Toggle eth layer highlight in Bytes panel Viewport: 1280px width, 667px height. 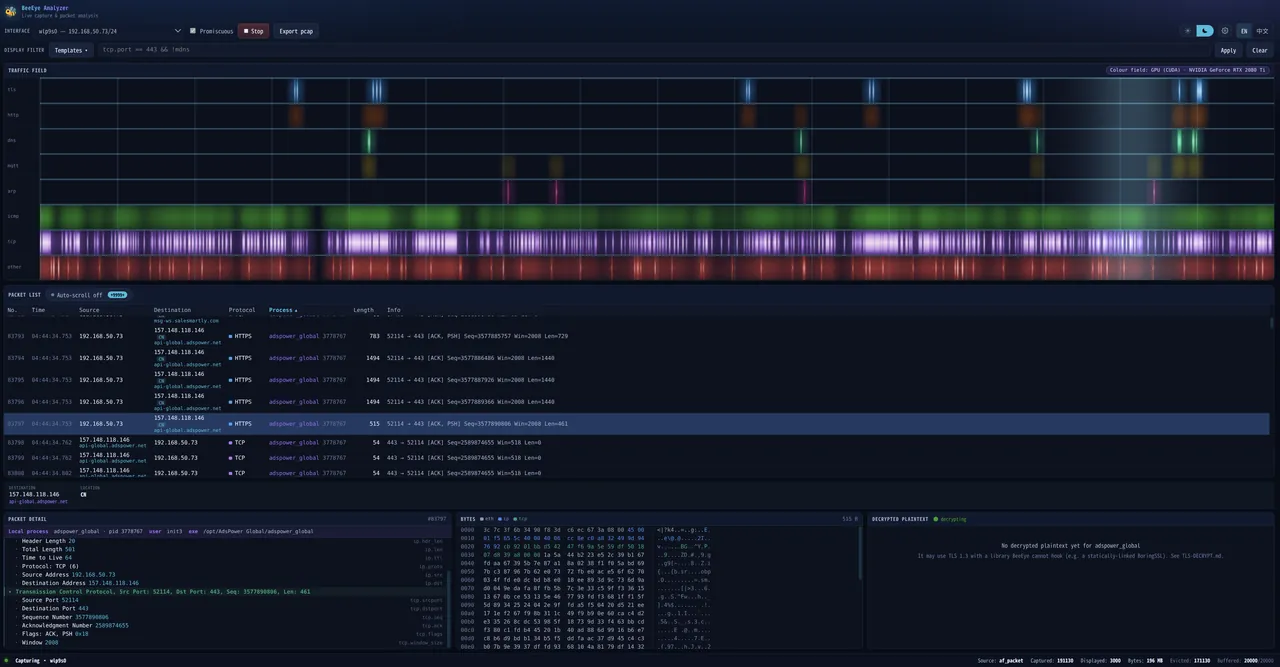coord(489,519)
